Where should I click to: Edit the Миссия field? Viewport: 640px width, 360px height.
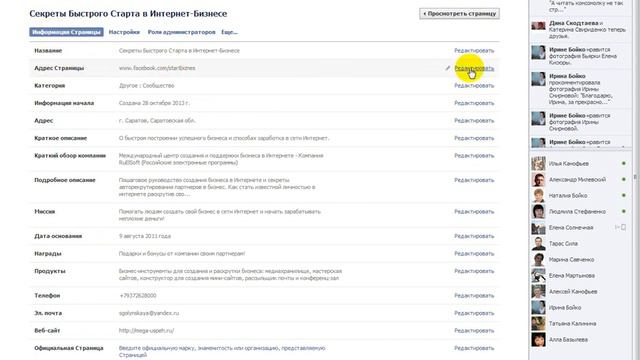(x=474, y=212)
